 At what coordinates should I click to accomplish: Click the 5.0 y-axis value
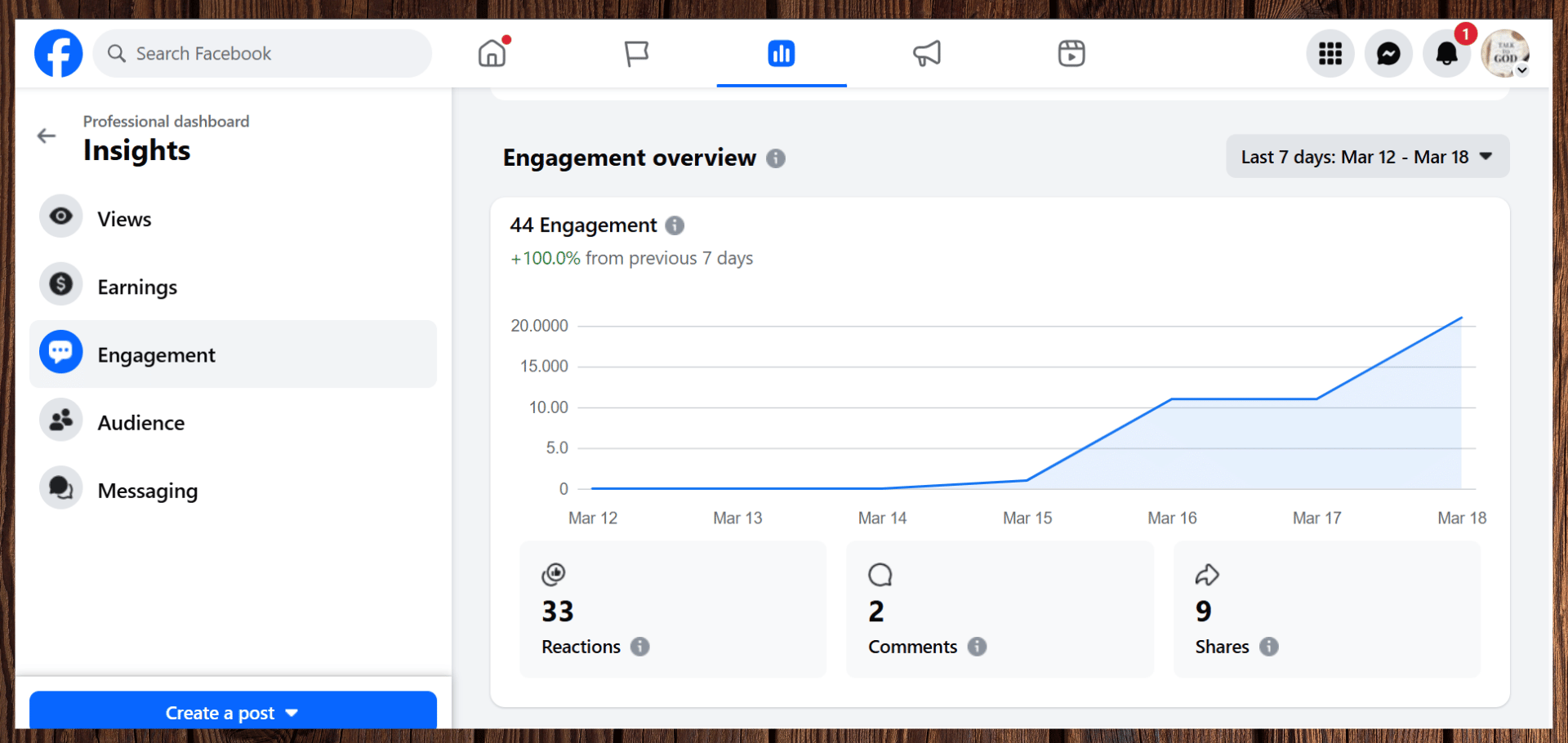tap(557, 447)
